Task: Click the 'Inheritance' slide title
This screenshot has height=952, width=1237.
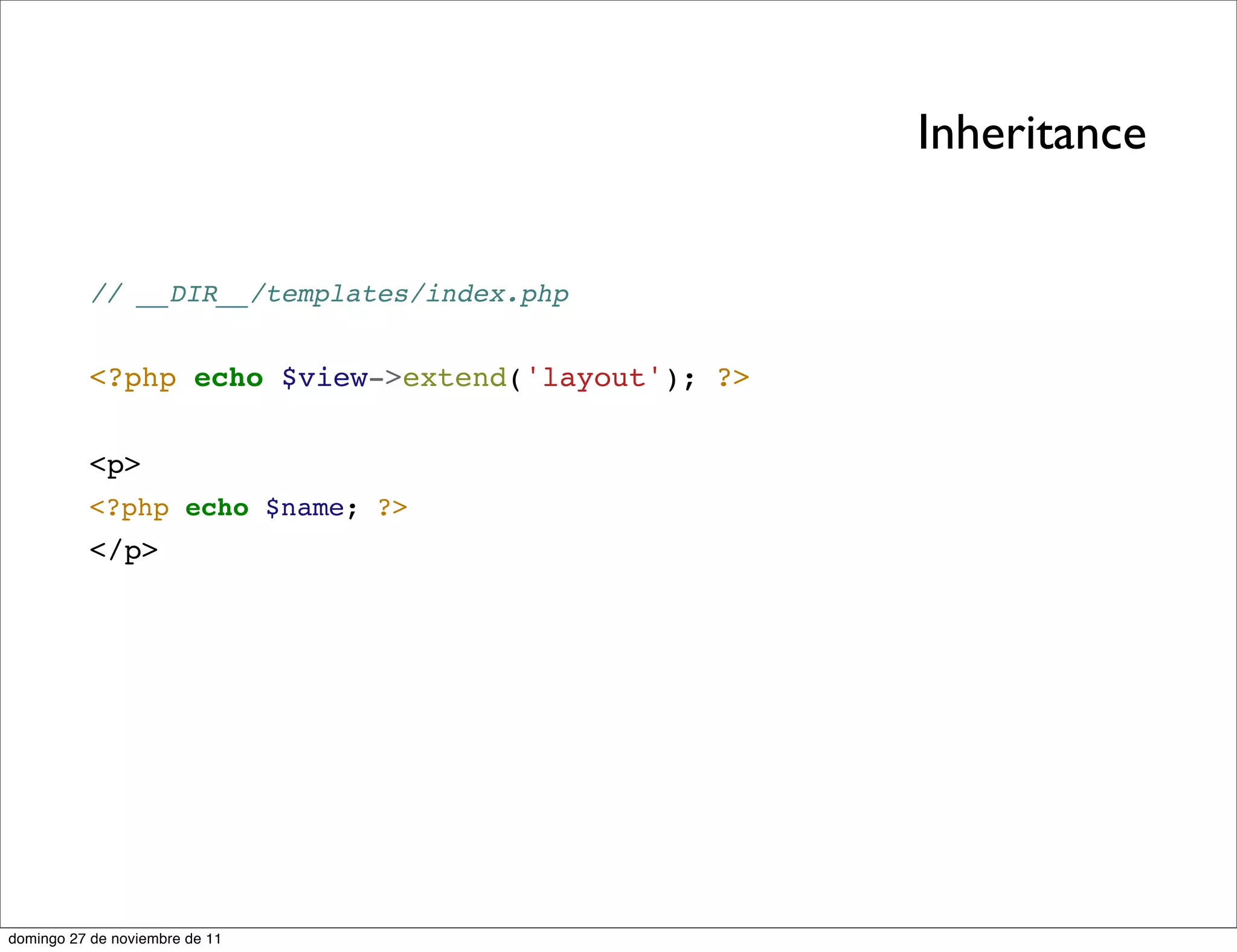Action: 1032,133
